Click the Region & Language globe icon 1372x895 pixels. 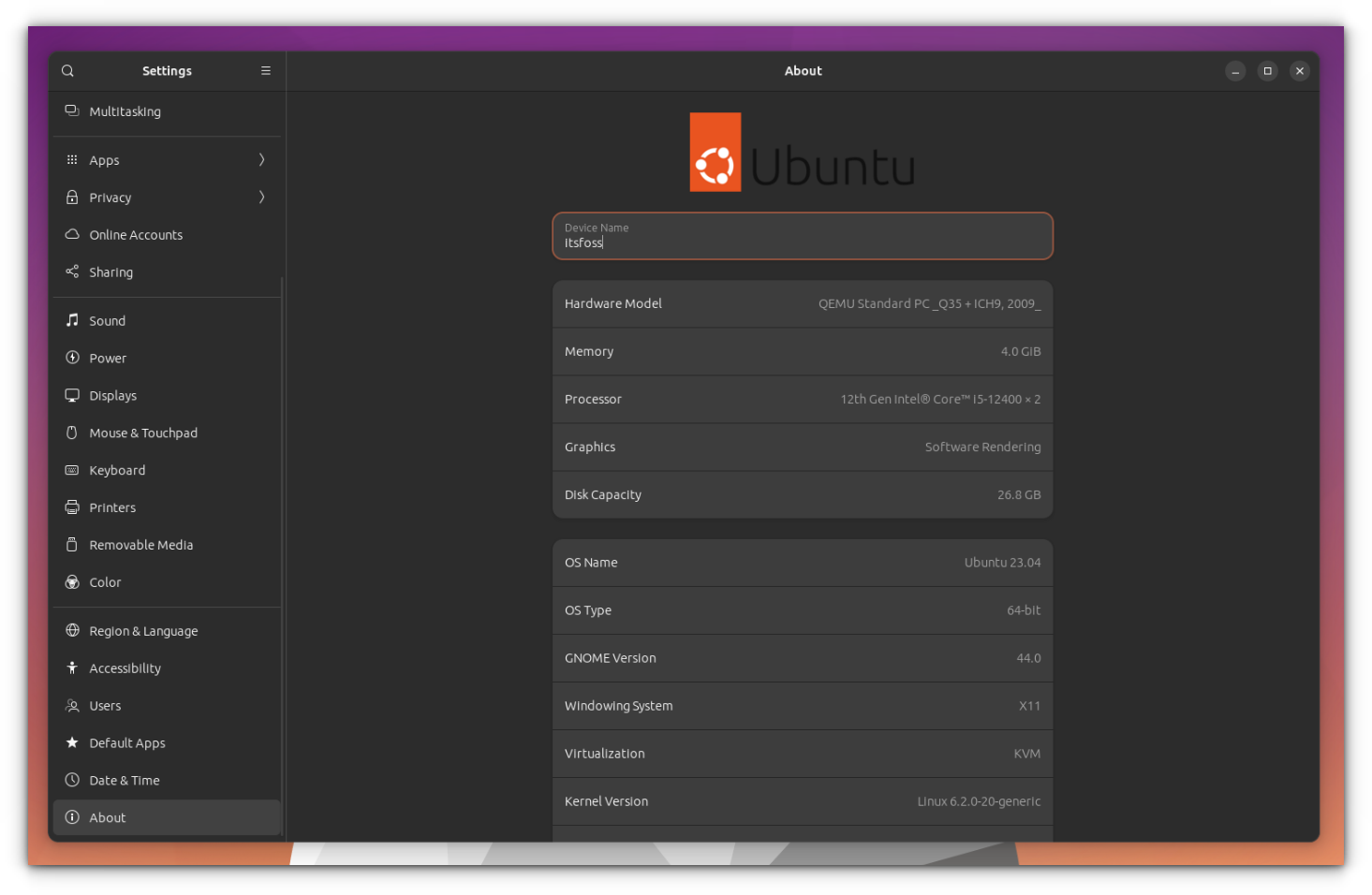[x=72, y=631]
